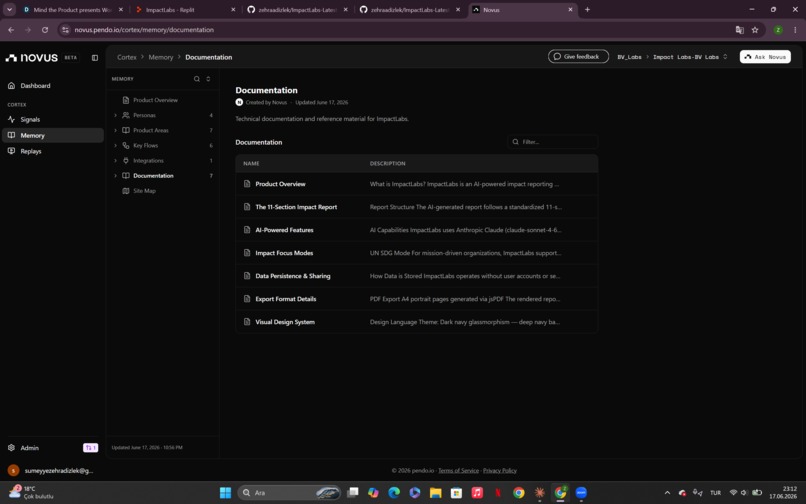
Task: Click the Novus logo
Action: coord(32,58)
